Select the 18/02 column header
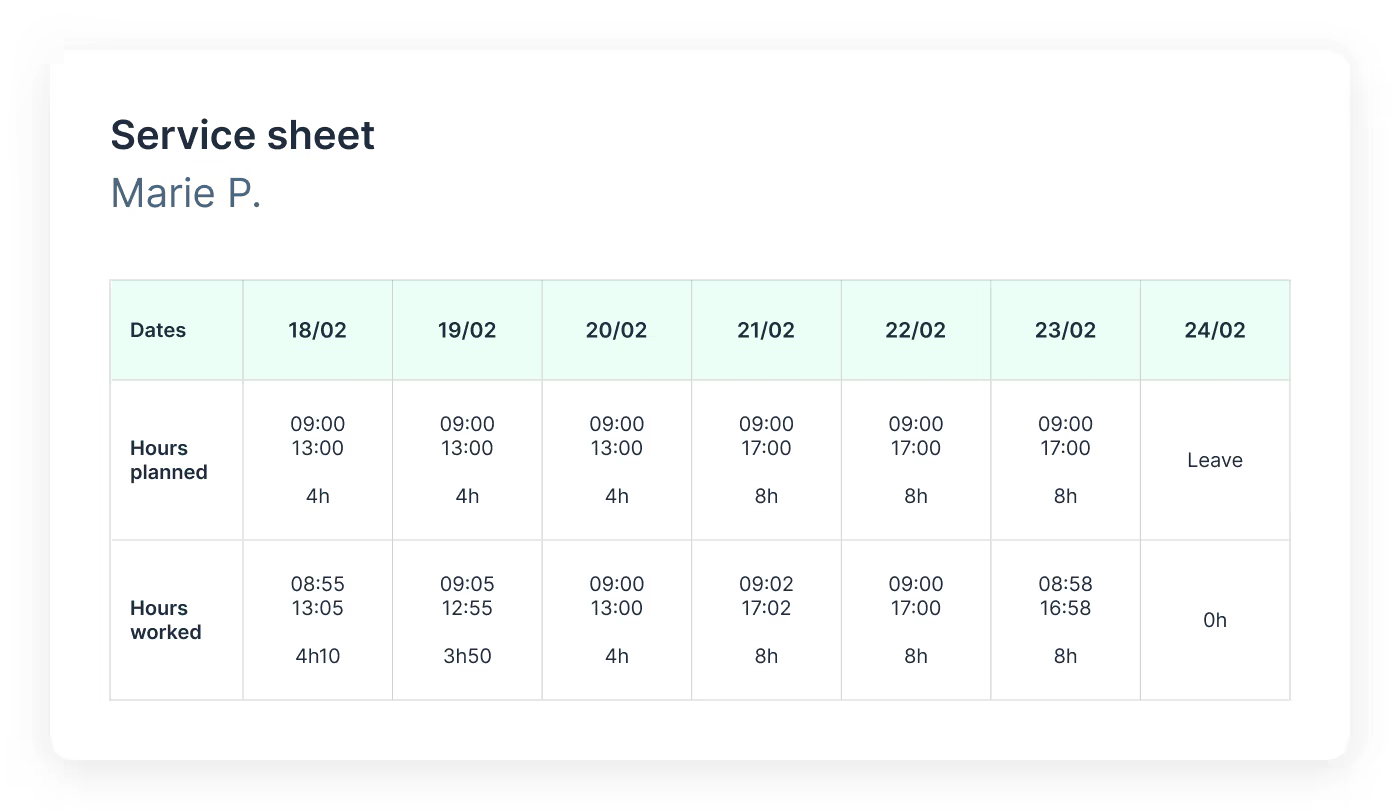1400x810 pixels. (317, 330)
